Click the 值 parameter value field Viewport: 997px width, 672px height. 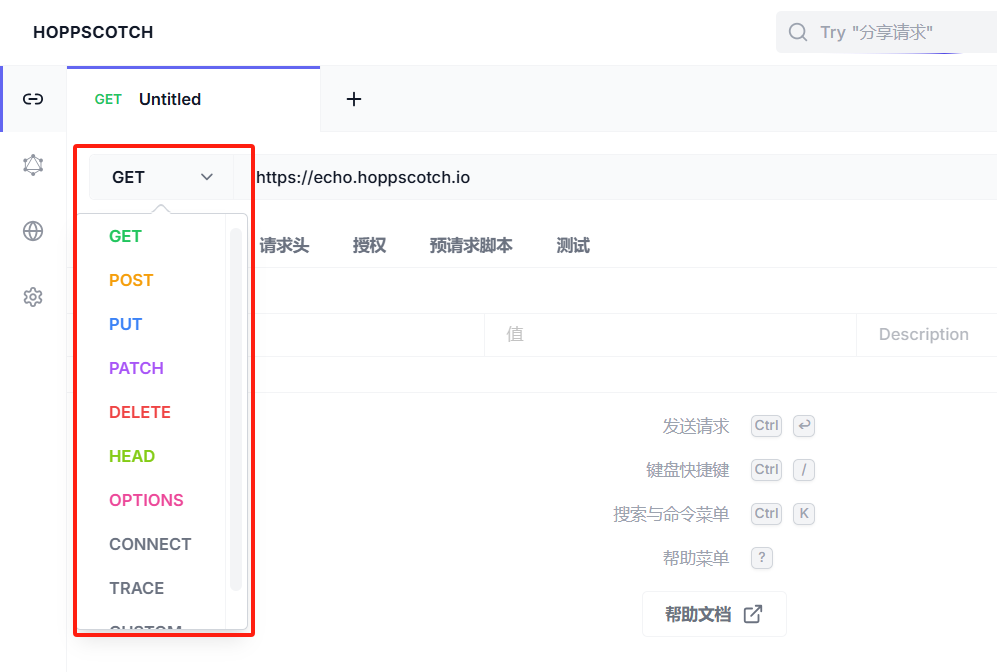[670, 334]
